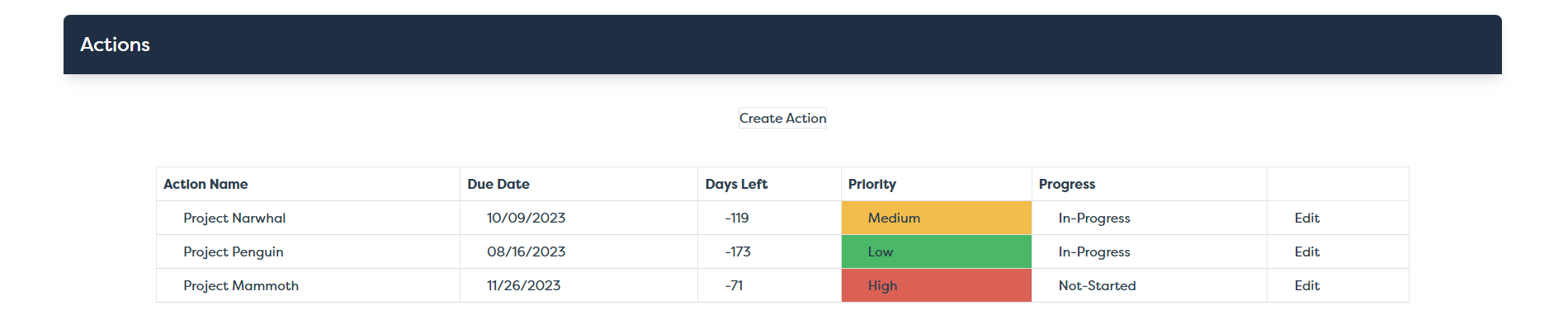Select the Project Narwhal name cell
This screenshot has height=329, width=1568.
[x=309, y=218]
